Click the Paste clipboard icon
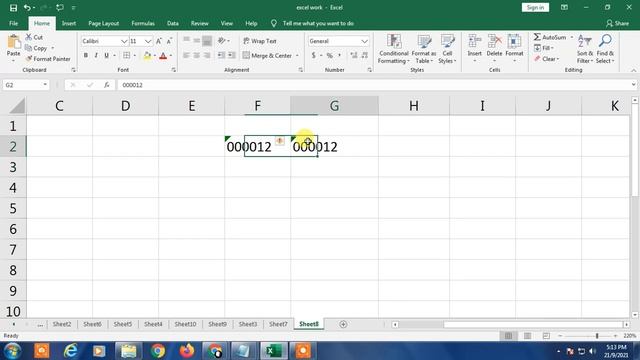640x360 pixels. (13, 42)
